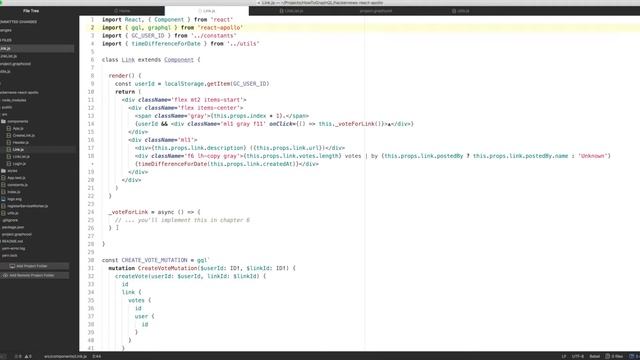This screenshot has height=360, width=640.
Task: Click the registerServiceWorker.js file icon
Action: coord(4,206)
